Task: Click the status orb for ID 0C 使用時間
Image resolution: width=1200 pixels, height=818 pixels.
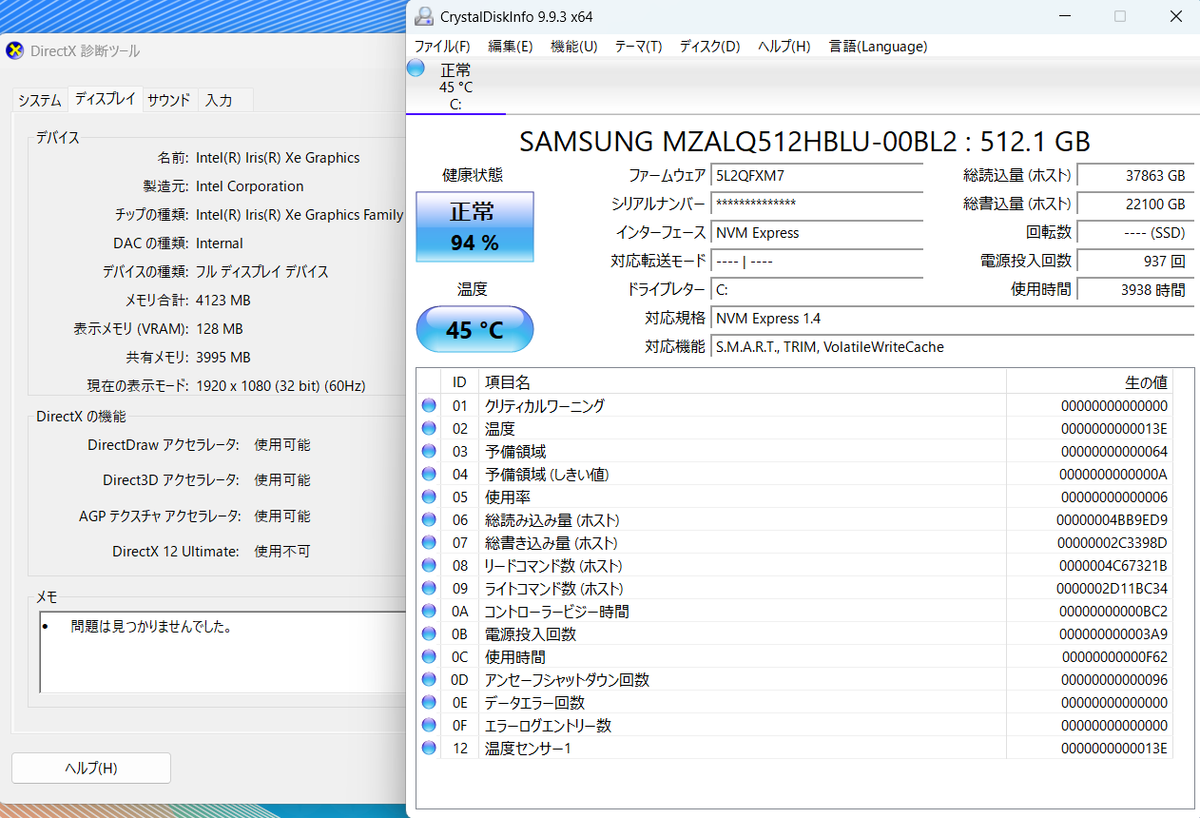Action: pyautogui.click(x=429, y=657)
